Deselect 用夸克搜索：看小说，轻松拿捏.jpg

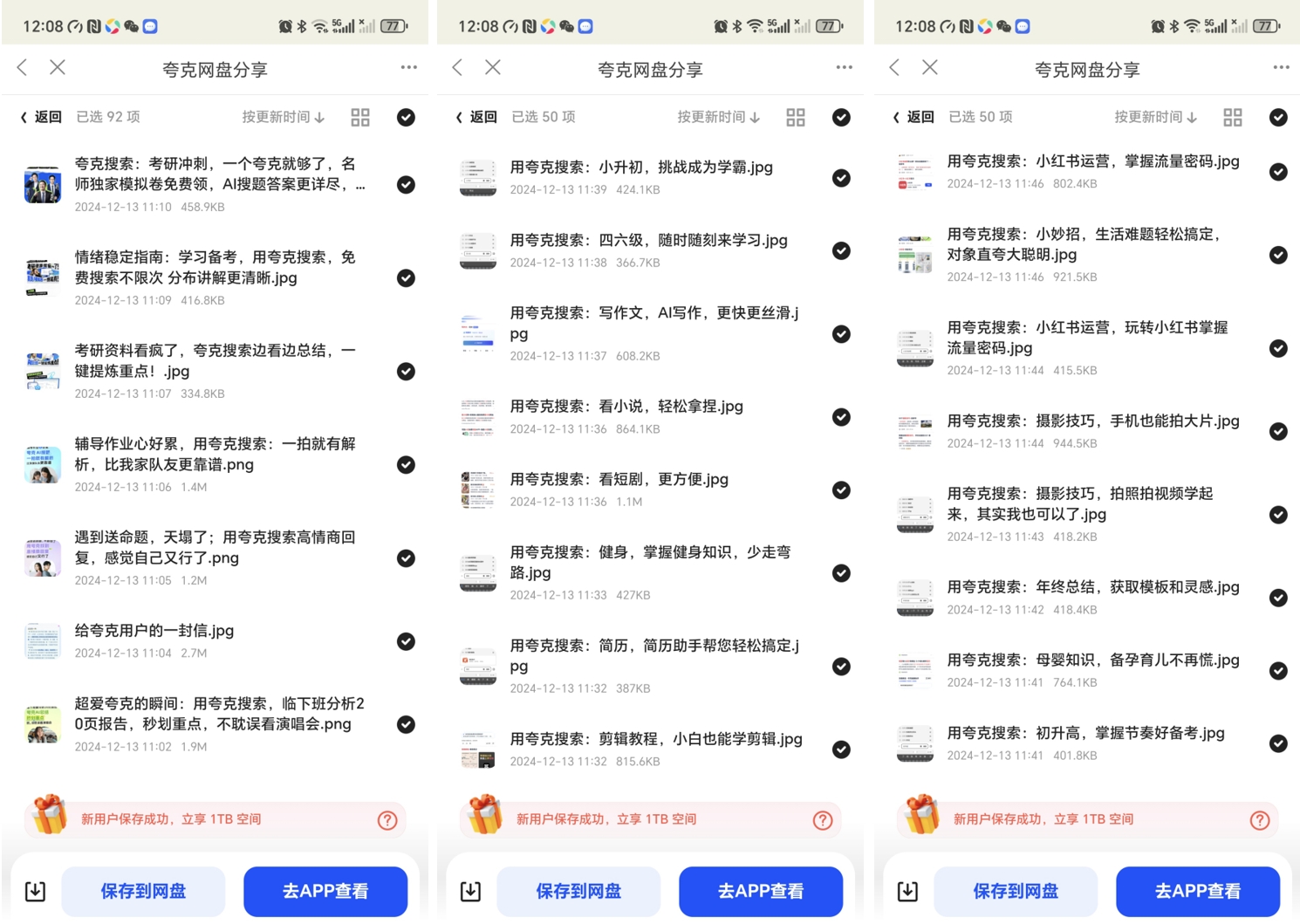841,417
